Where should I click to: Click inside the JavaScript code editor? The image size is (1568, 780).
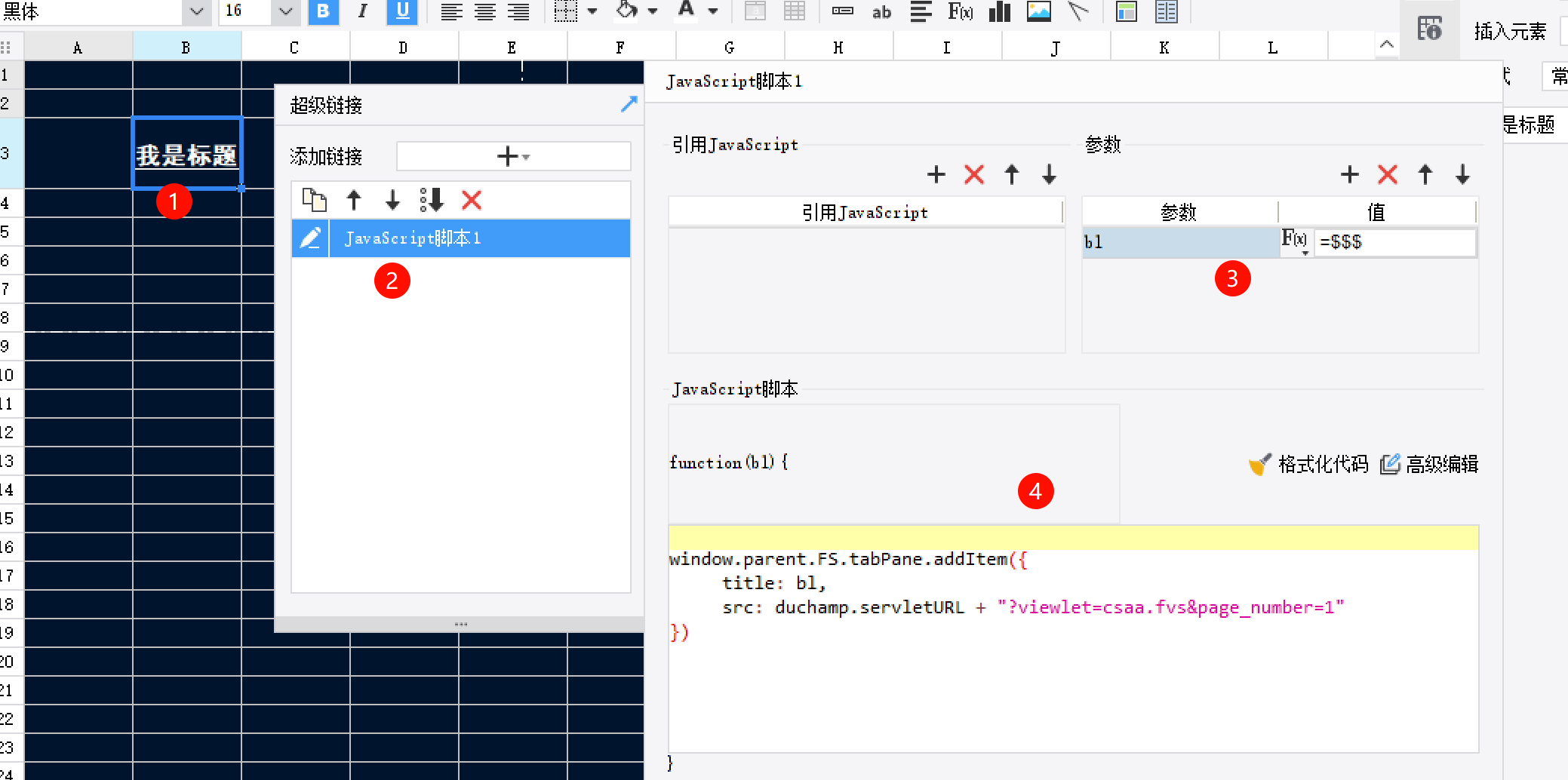(x=1073, y=638)
